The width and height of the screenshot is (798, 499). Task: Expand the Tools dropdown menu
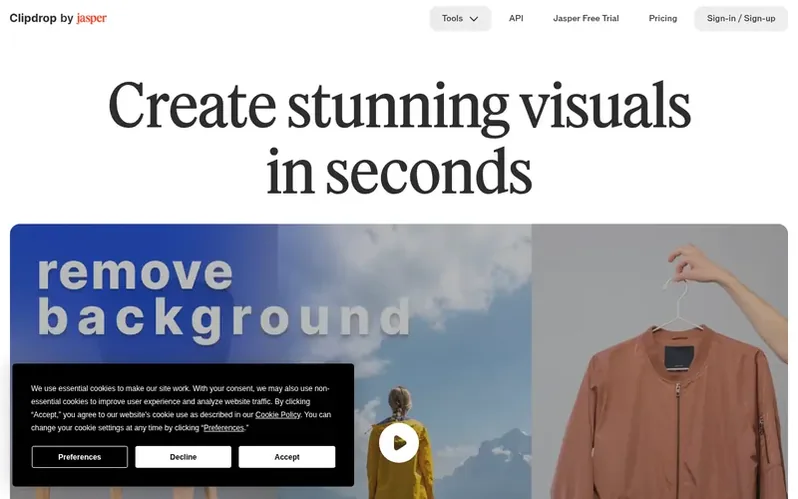click(x=460, y=18)
